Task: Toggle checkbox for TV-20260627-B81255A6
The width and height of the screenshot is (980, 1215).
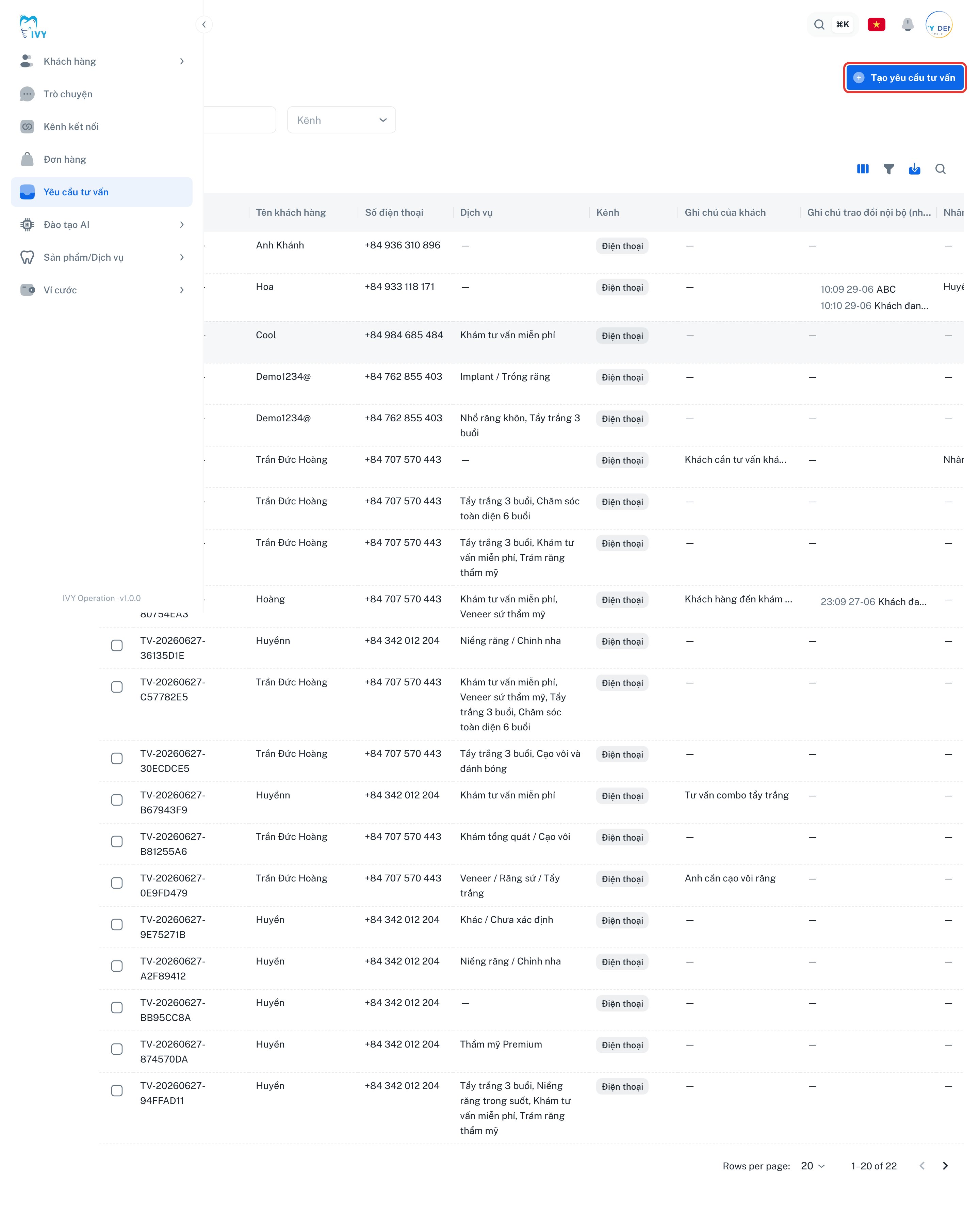Action: tap(117, 841)
